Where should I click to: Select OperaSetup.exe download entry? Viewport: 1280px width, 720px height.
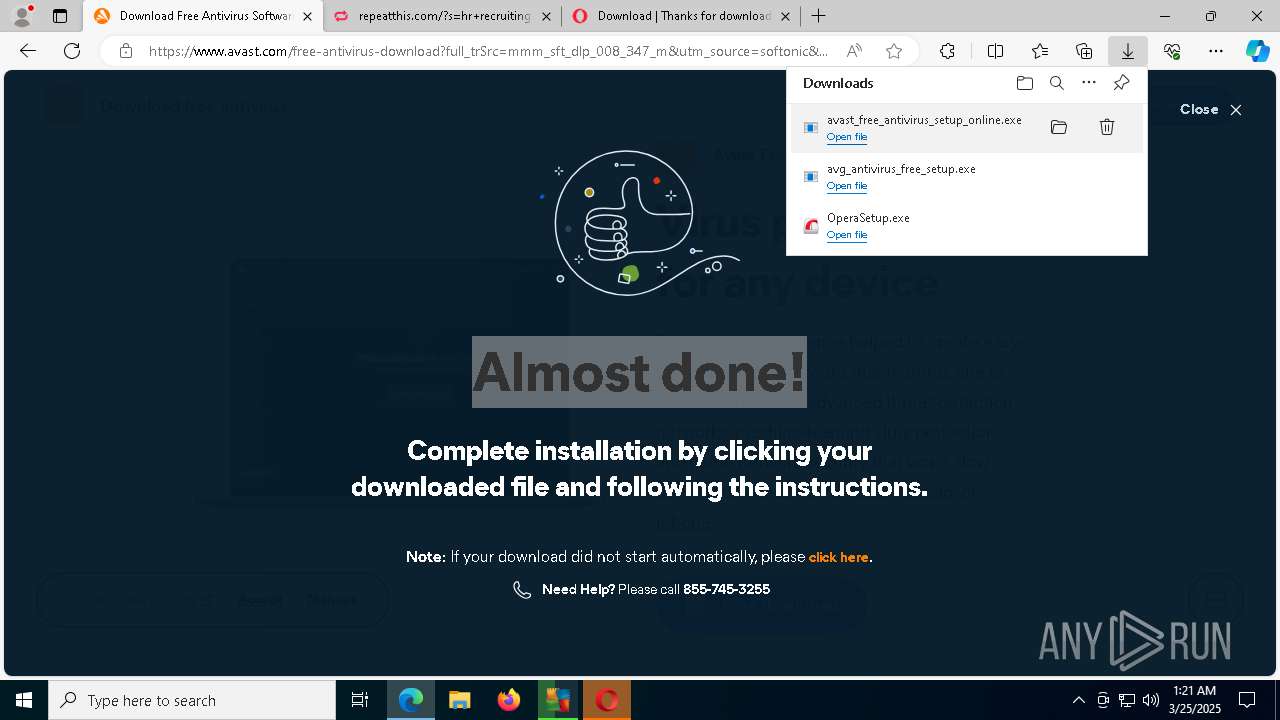(x=967, y=226)
